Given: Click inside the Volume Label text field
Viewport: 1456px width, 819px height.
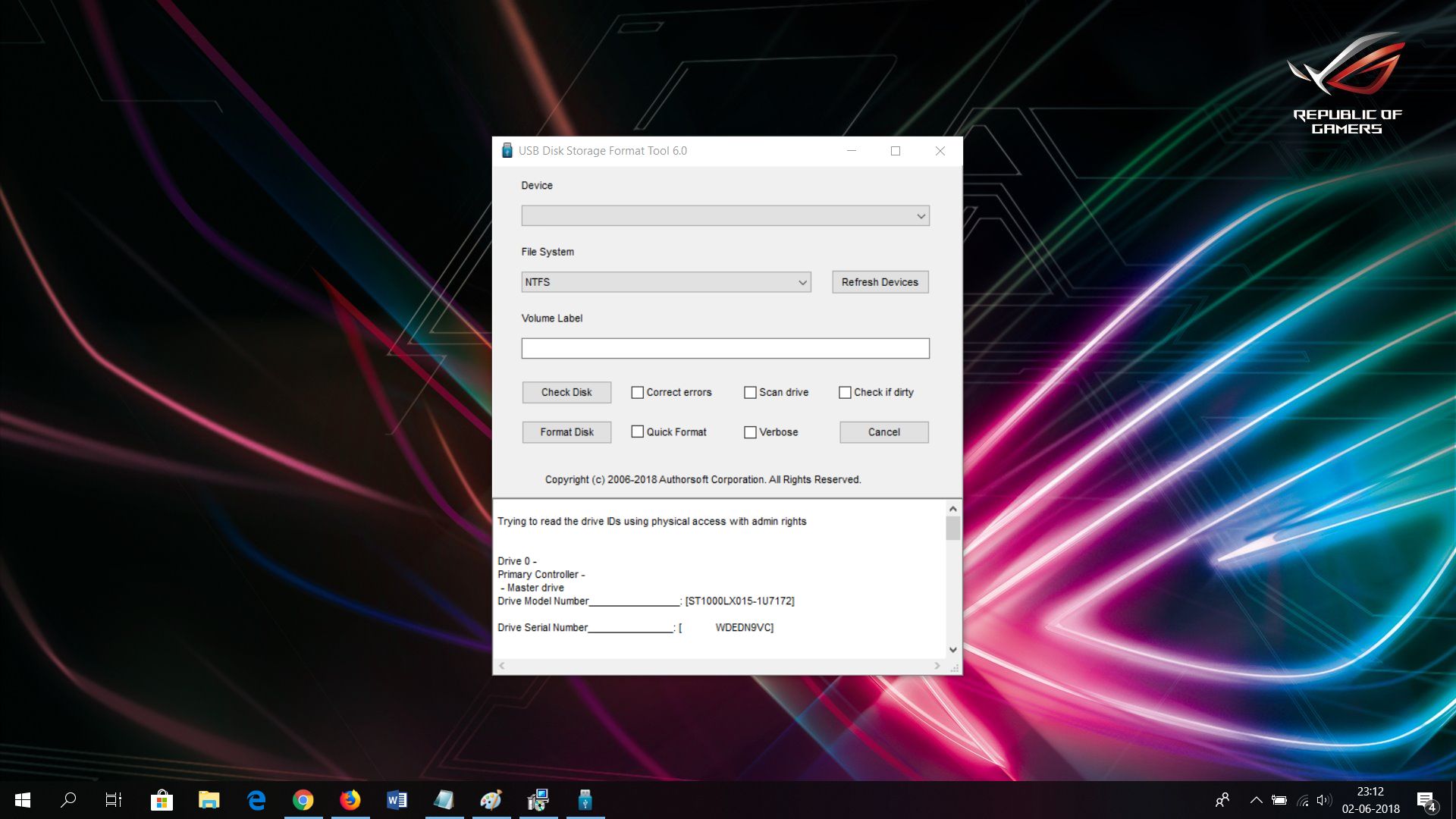Looking at the screenshot, I should pos(725,348).
